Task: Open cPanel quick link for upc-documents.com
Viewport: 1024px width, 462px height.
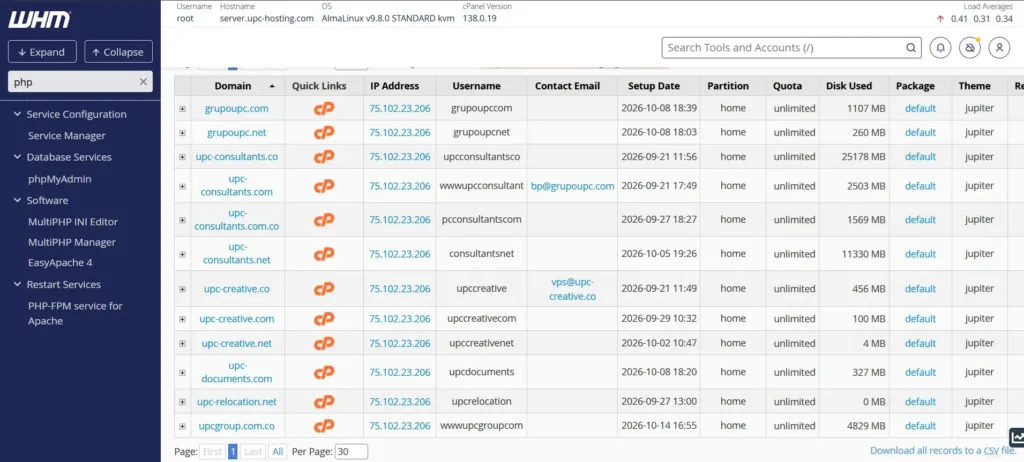Action: pos(324,372)
